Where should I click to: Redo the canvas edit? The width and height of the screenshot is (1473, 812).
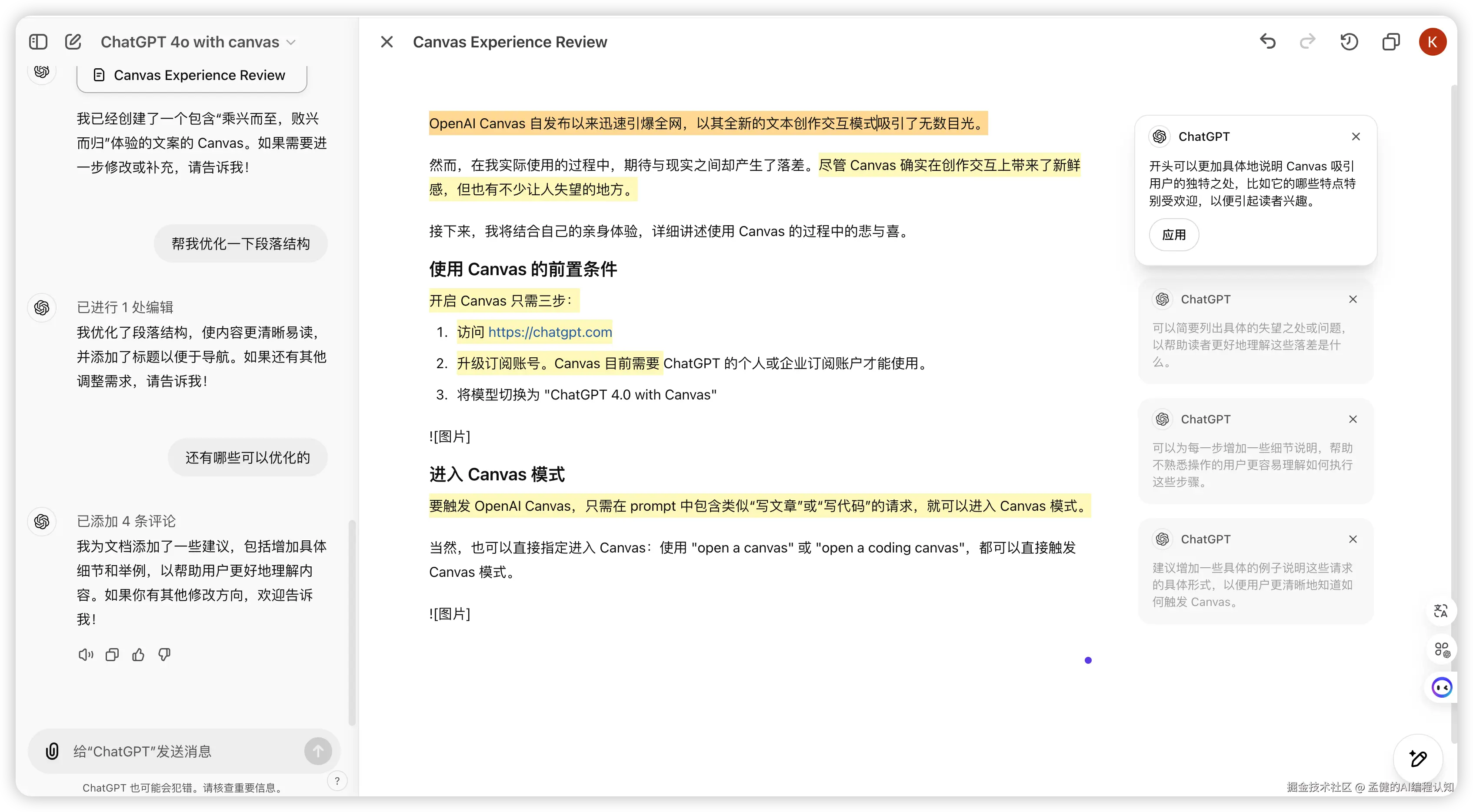1307,42
